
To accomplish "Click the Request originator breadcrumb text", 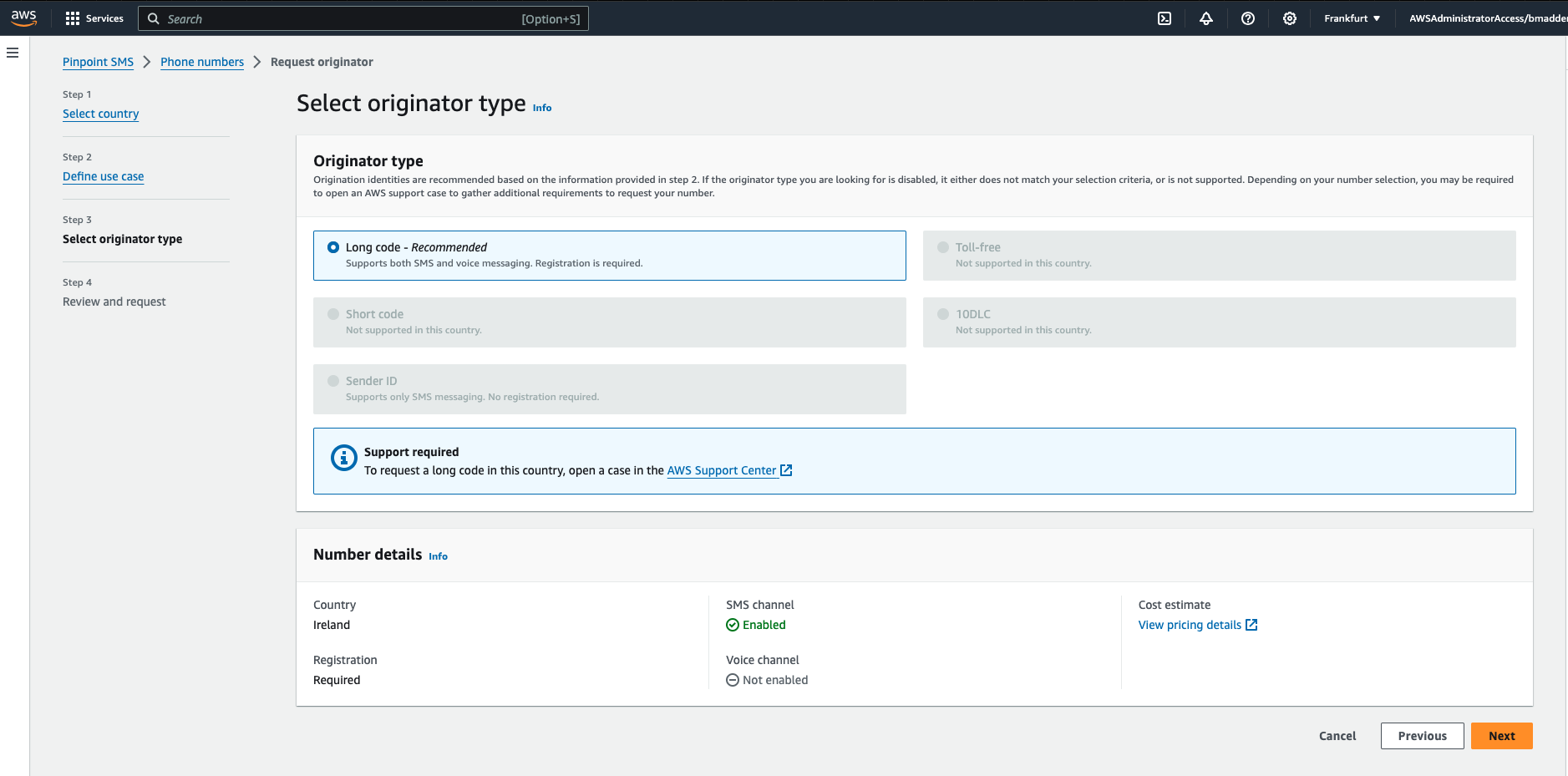I will pyautogui.click(x=322, y=62).
